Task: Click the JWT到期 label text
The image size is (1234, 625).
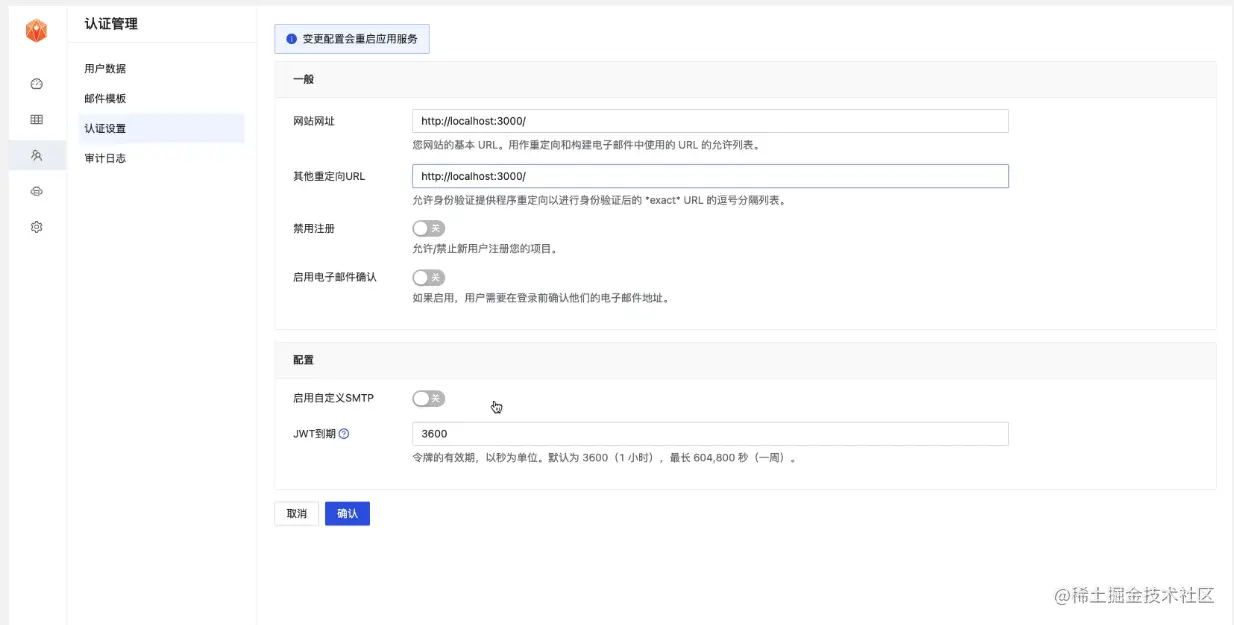Action: tap(314, 434)
